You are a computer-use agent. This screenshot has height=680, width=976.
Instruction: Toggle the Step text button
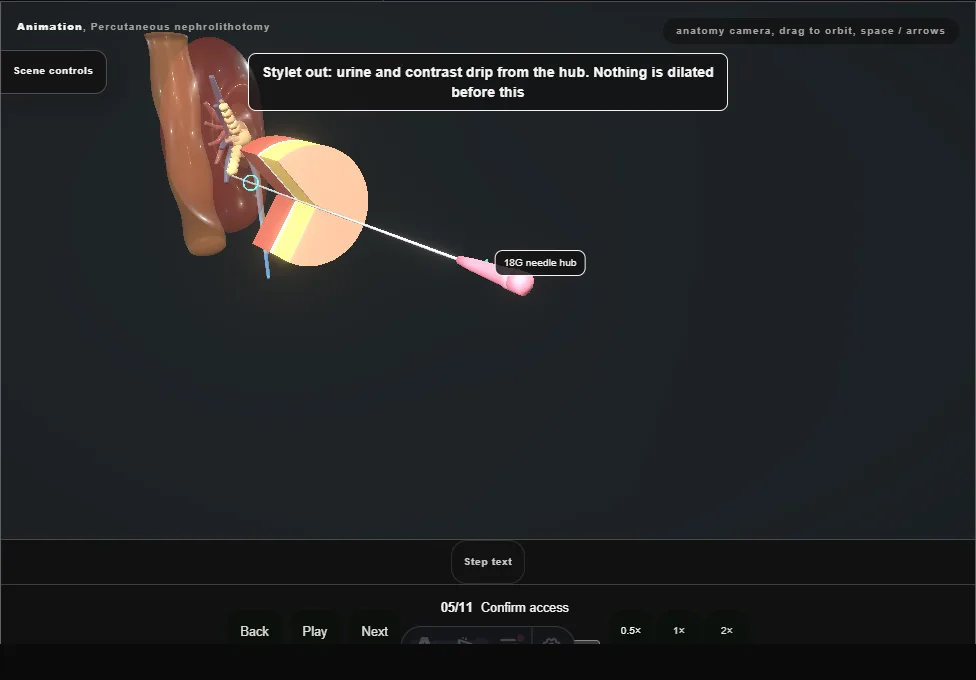[487, 562]
